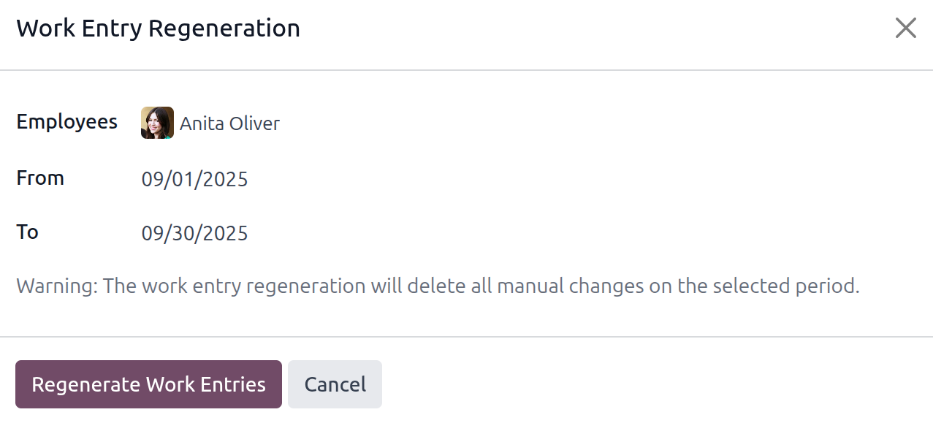Click the To field label
933x423 pixels.
[27, 232]
